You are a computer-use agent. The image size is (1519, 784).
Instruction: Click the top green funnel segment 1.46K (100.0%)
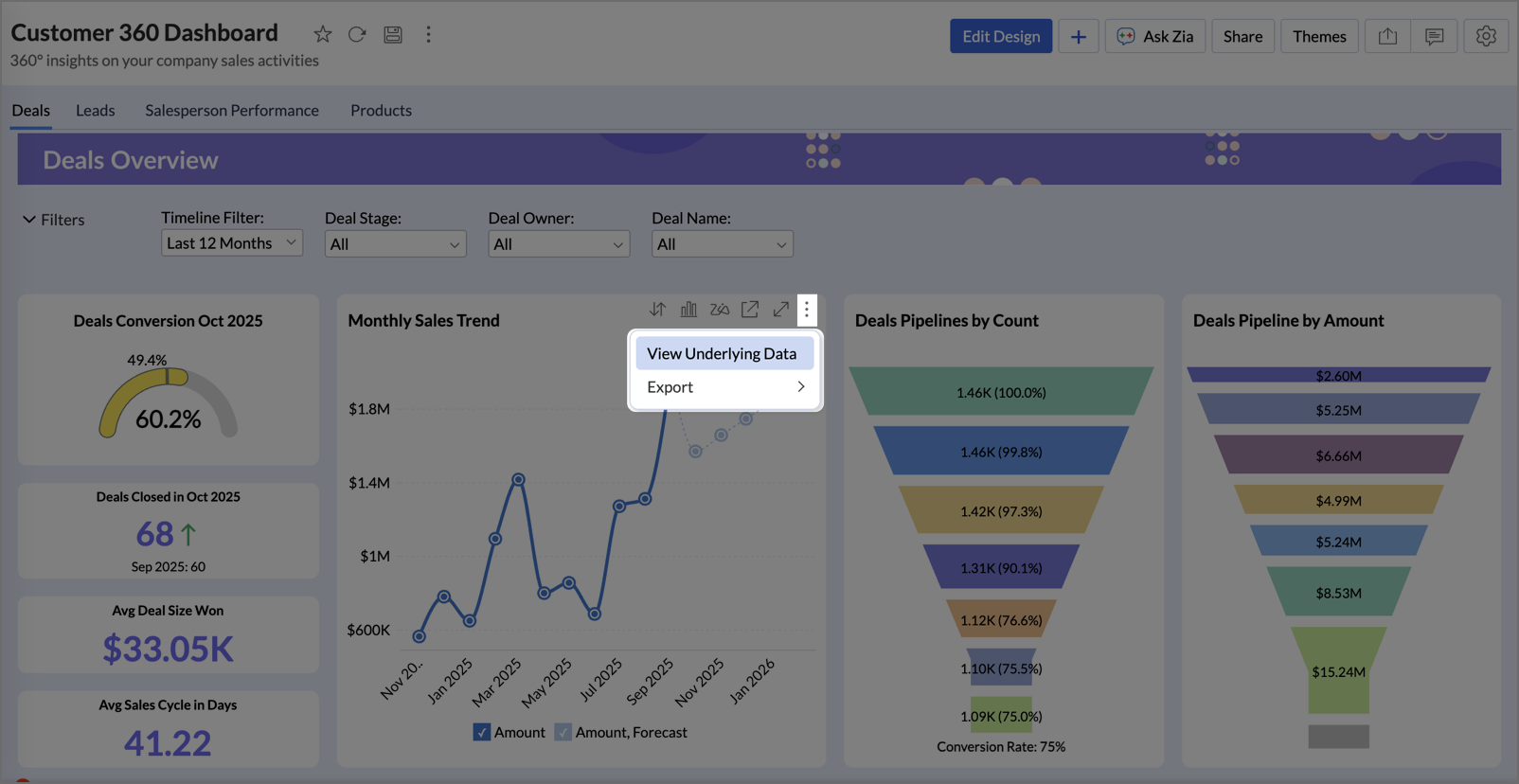[1001, 392]
